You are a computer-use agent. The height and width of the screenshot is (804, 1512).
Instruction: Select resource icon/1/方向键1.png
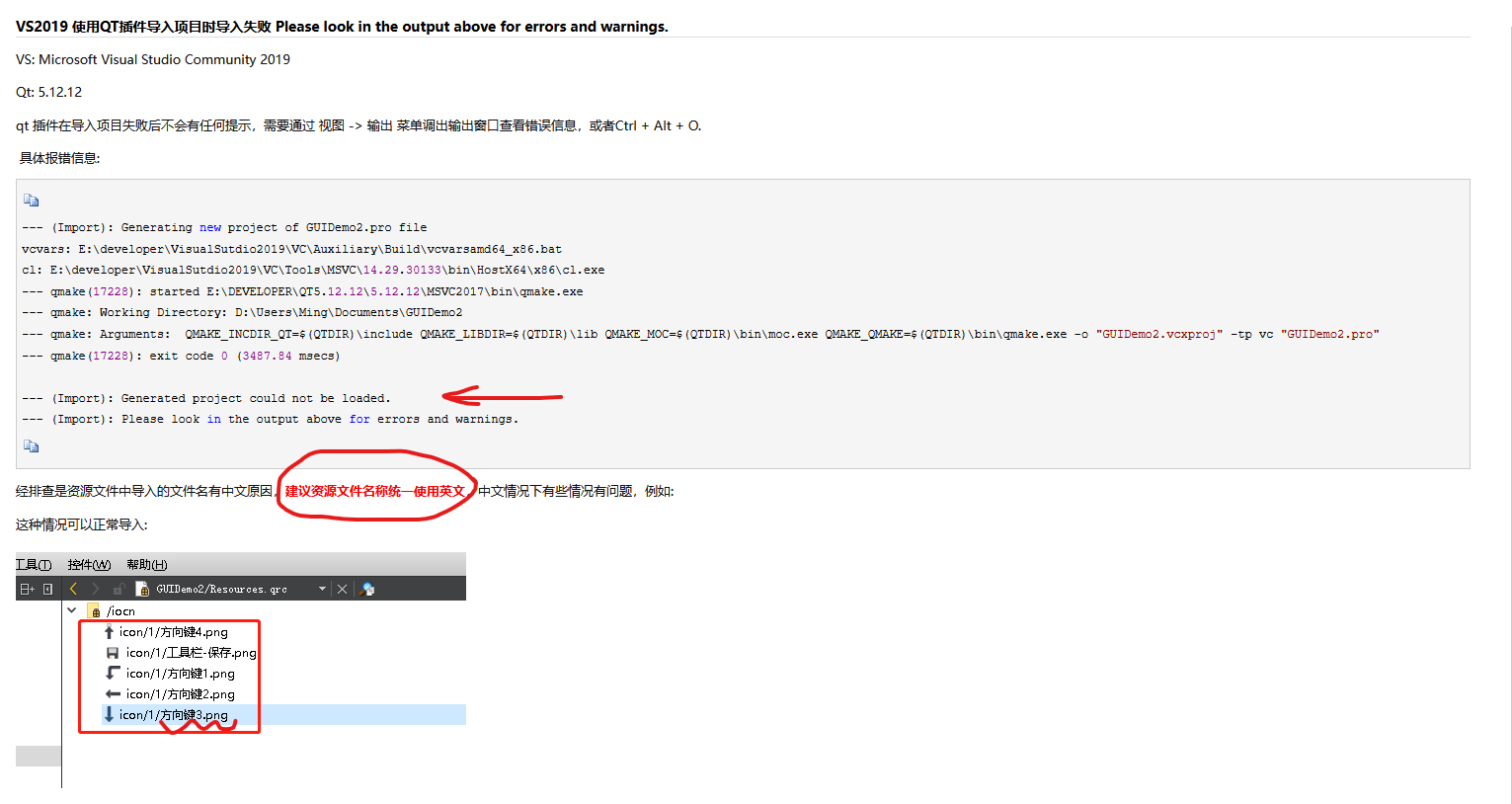(181, 674)
